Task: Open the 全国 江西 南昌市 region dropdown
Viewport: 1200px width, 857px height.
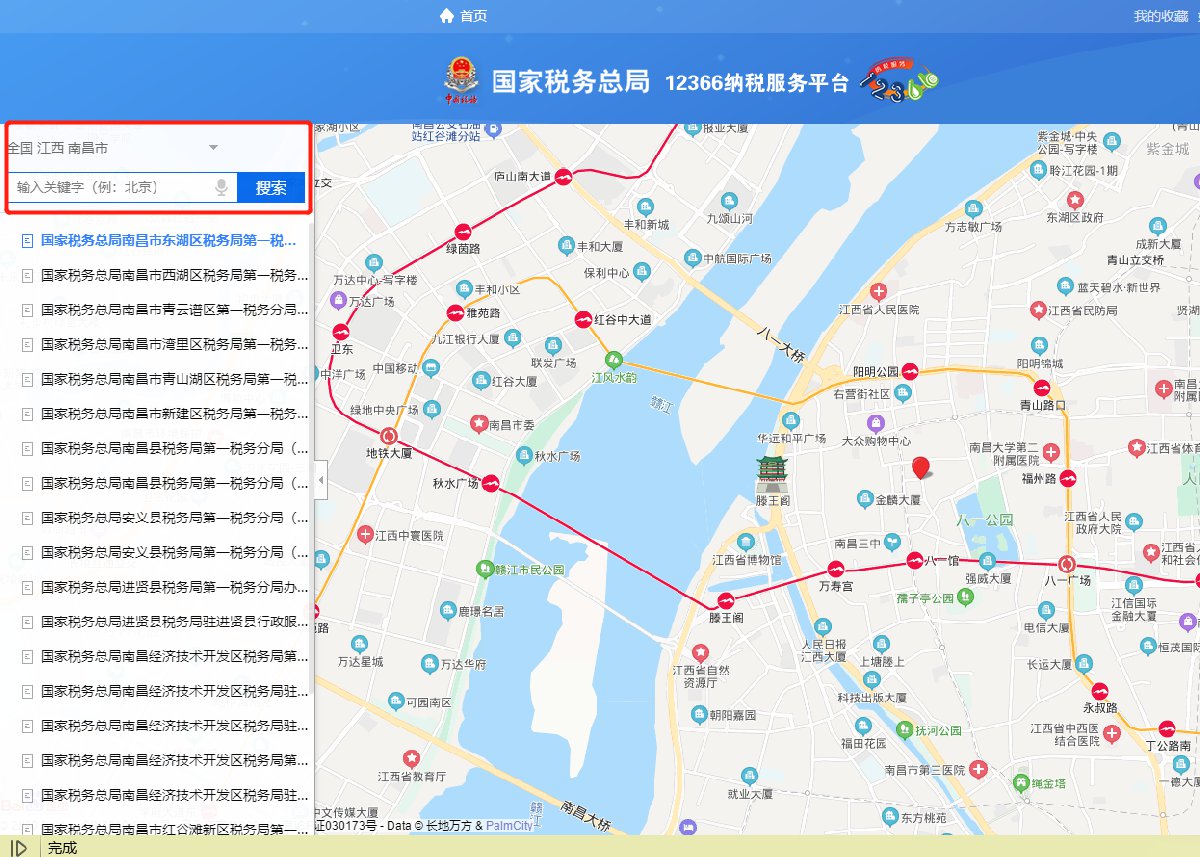Action: click(x=212, y=148)
